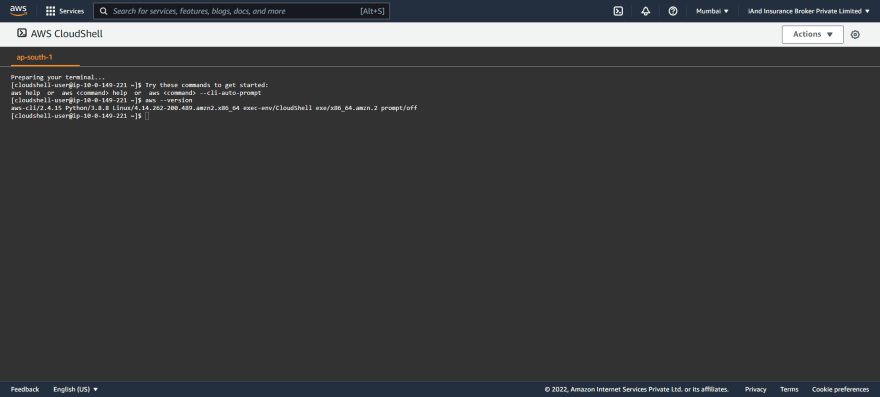Open Cookie preferences
The image size is (880, 397).
(x=840, y=389)
